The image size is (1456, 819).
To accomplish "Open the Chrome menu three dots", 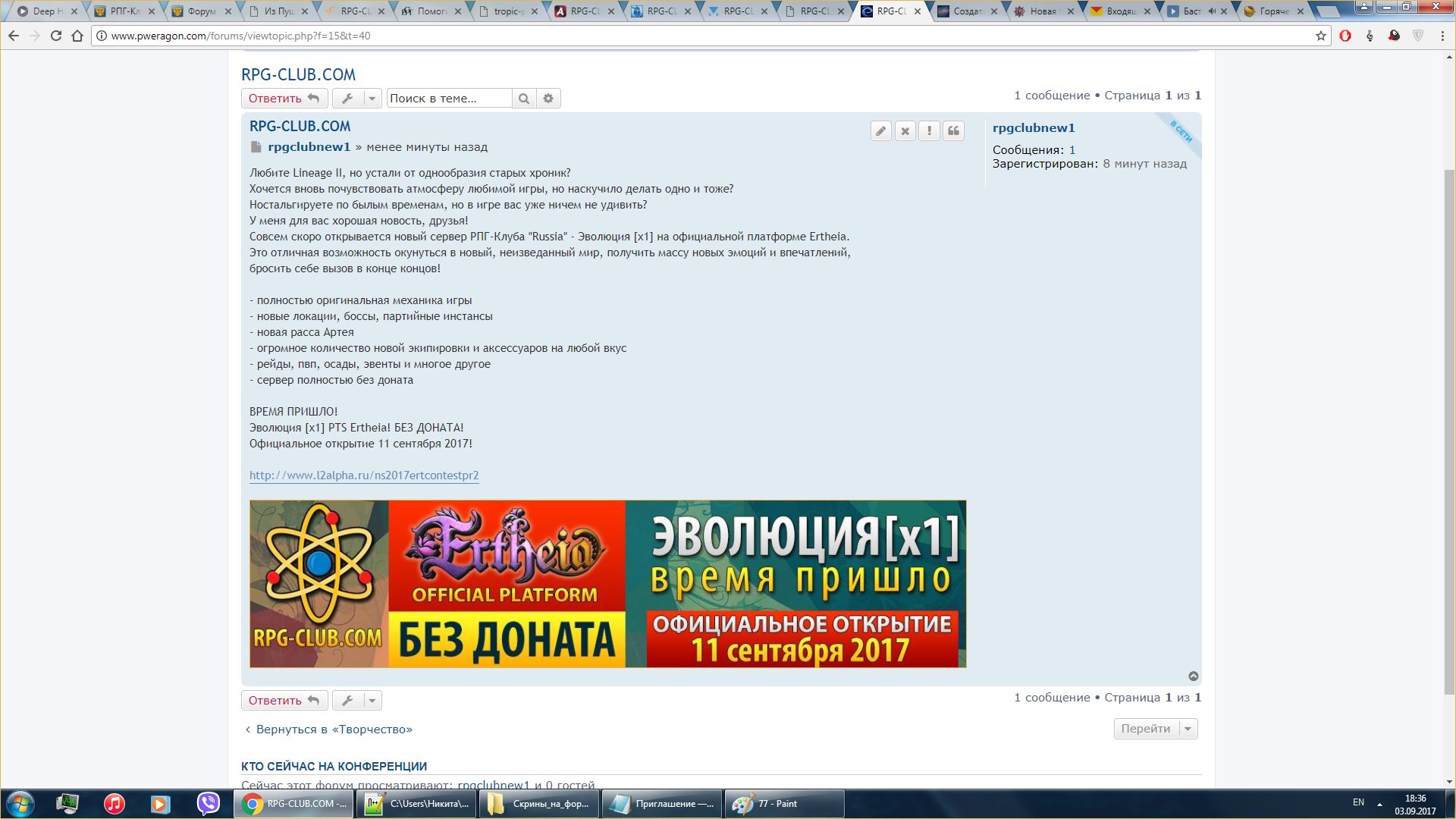I will click(1442, 36).
